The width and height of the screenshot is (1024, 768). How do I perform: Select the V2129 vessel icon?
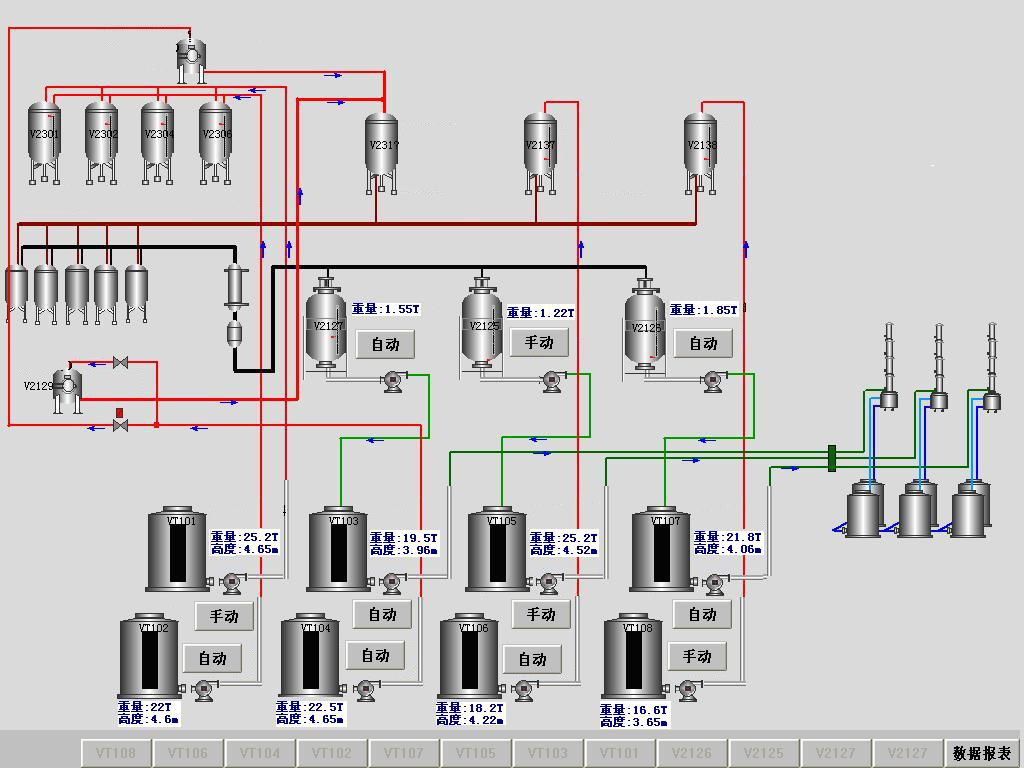point(67,387)
